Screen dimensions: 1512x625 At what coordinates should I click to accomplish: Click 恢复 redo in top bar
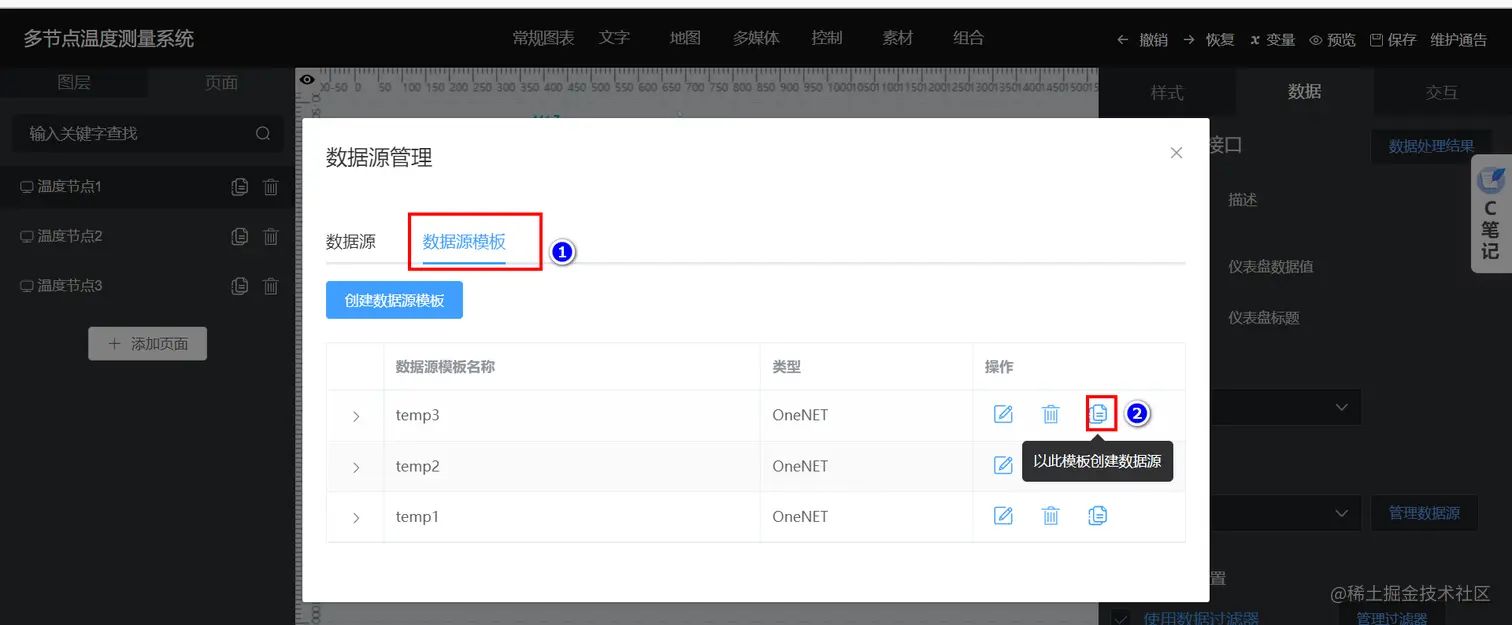(x=1209, y=40)
